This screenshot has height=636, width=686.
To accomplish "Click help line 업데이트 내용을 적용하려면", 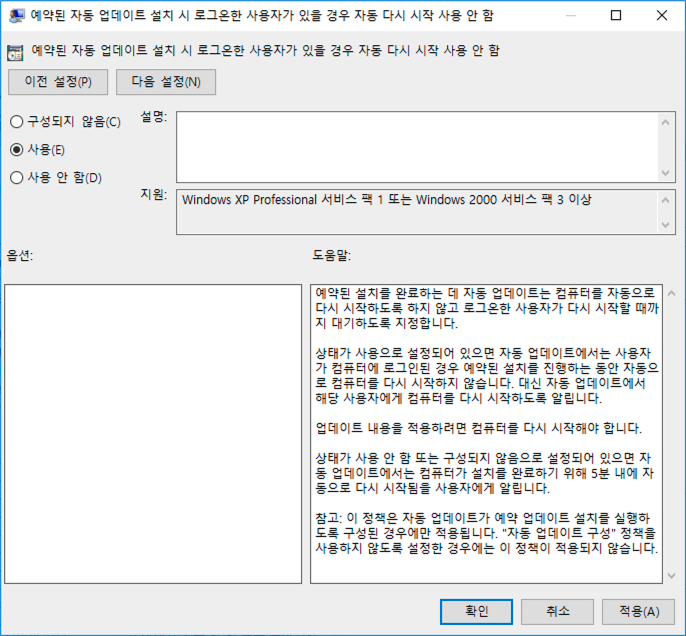I will point(479,428).
